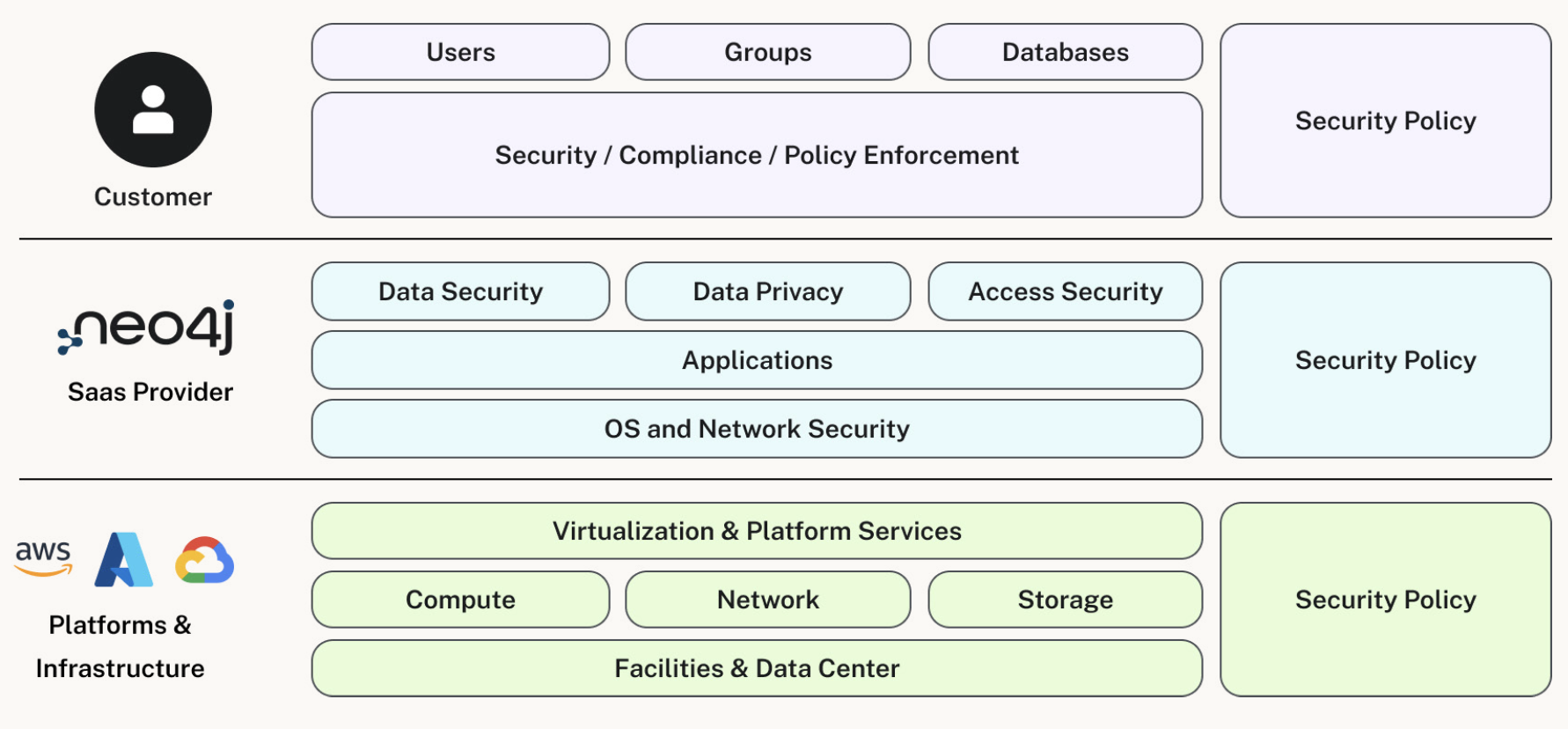Click the Microsoft Azure logo icon
Image resolution: width=1568 pixels, height=729 pixels.
pos(124,560)
